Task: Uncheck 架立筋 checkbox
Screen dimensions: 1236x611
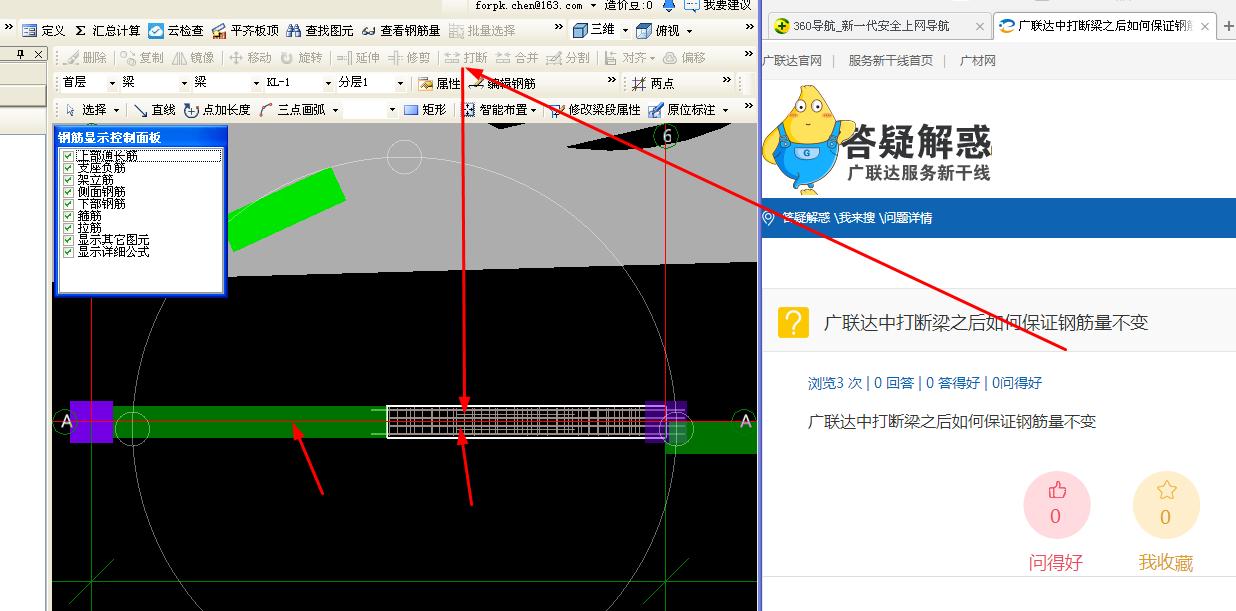Action: (x=68, y=180)
